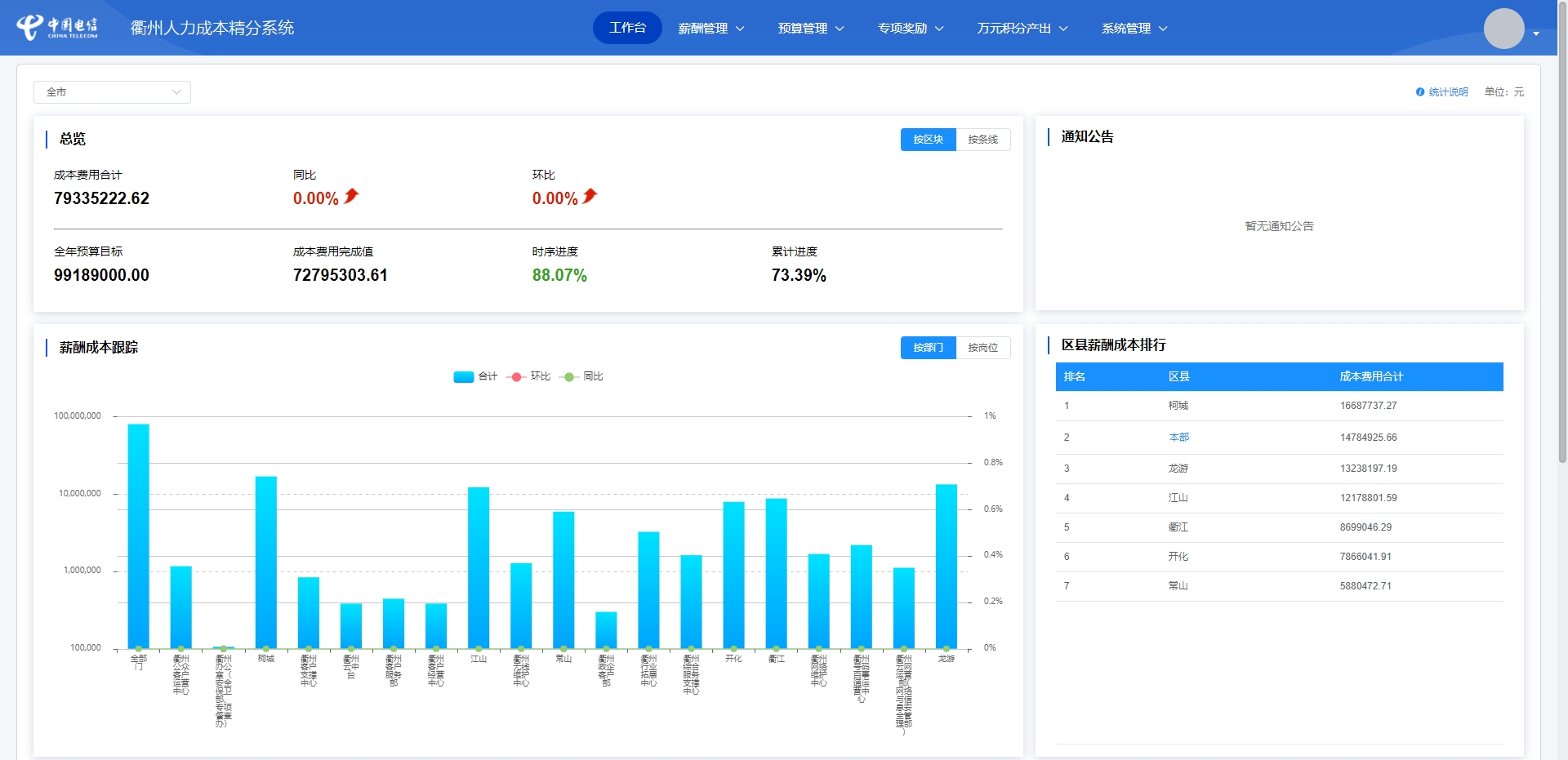The width and height of the screenshot is (1568, 760).
Task: Open the user avatar menu
Action: tap(1503, 29)
